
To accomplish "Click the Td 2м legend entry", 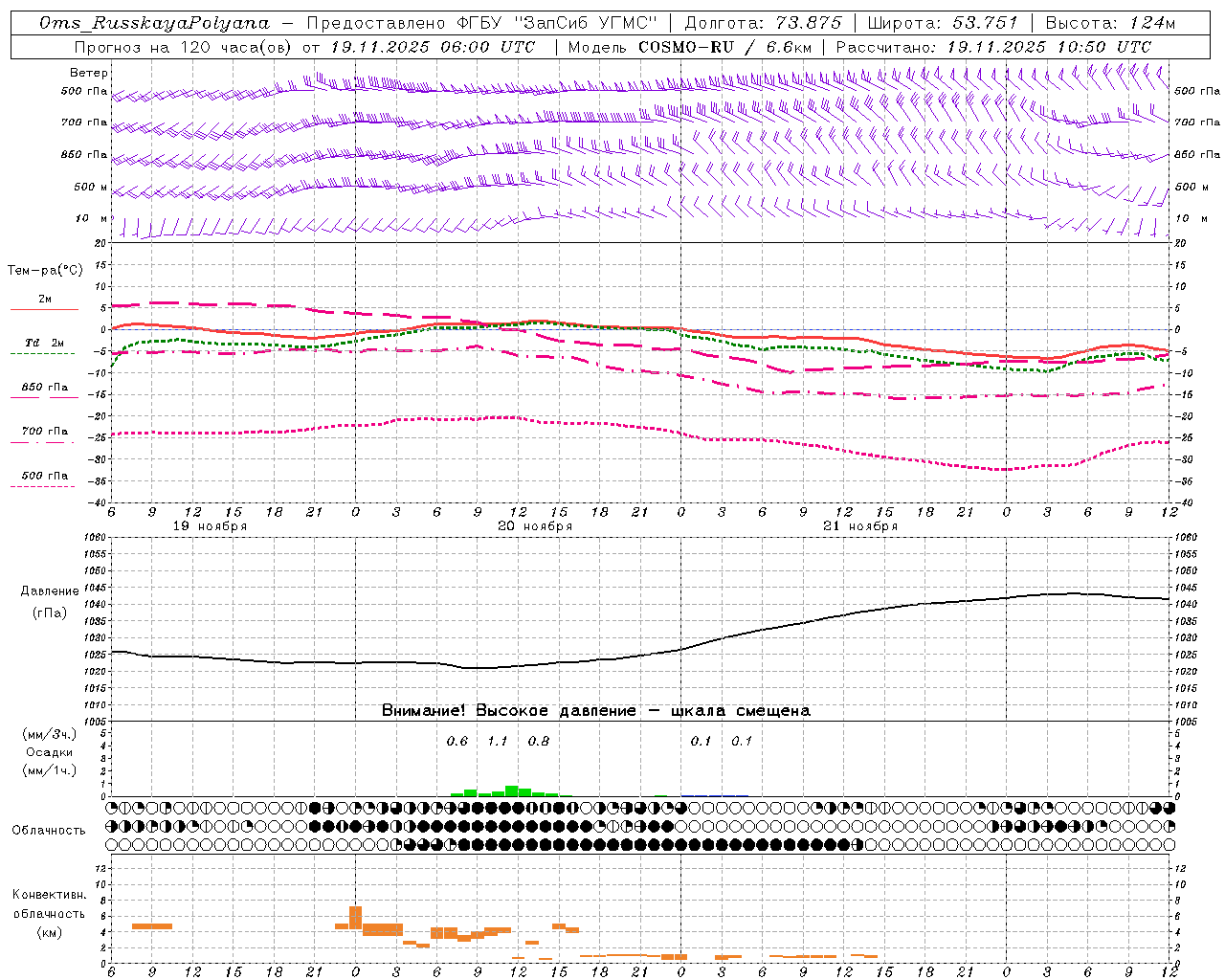I will click(44, 343).
